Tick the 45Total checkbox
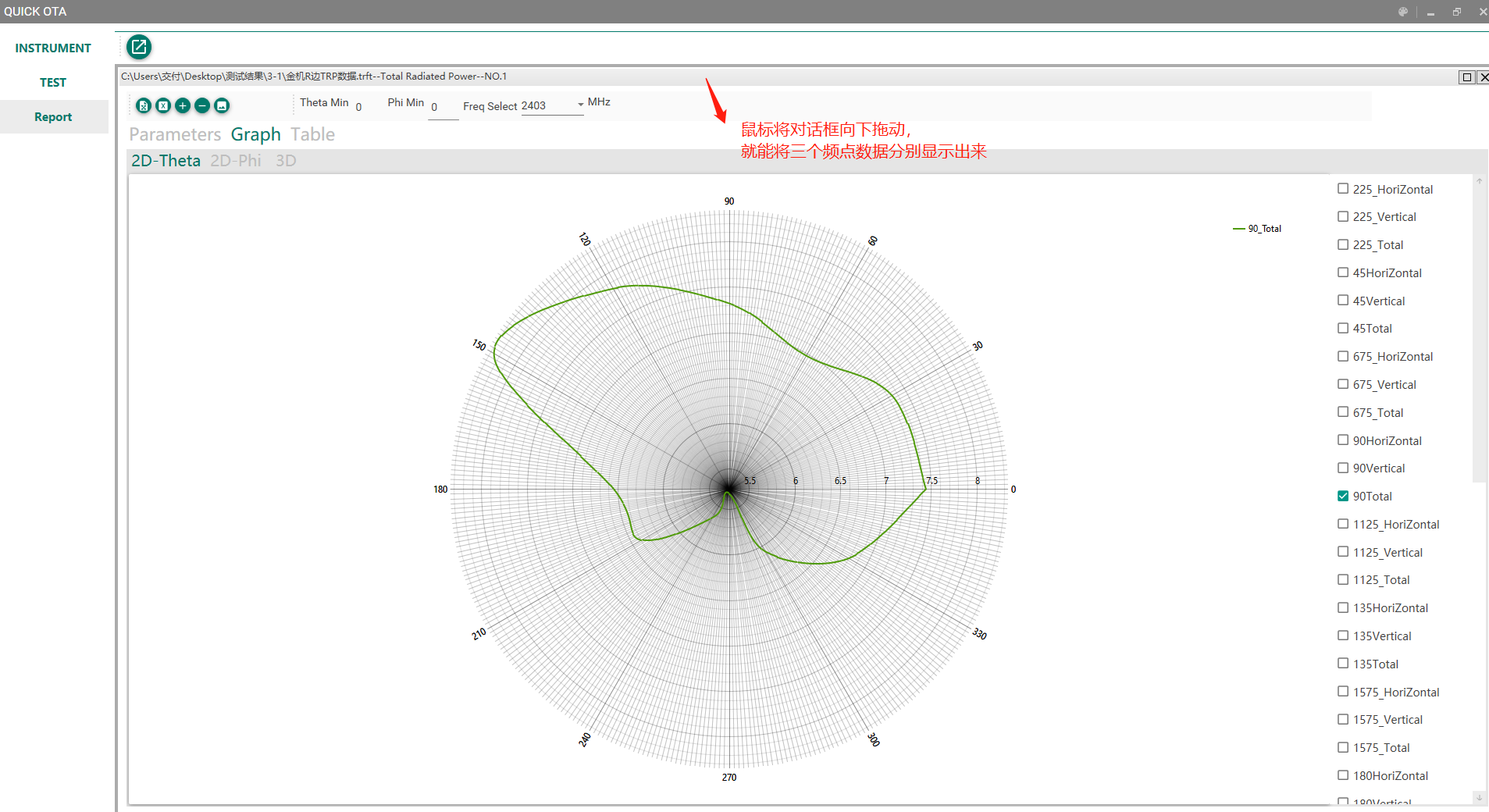This screenshot has height=812, width=1489. pos(1343,328)
